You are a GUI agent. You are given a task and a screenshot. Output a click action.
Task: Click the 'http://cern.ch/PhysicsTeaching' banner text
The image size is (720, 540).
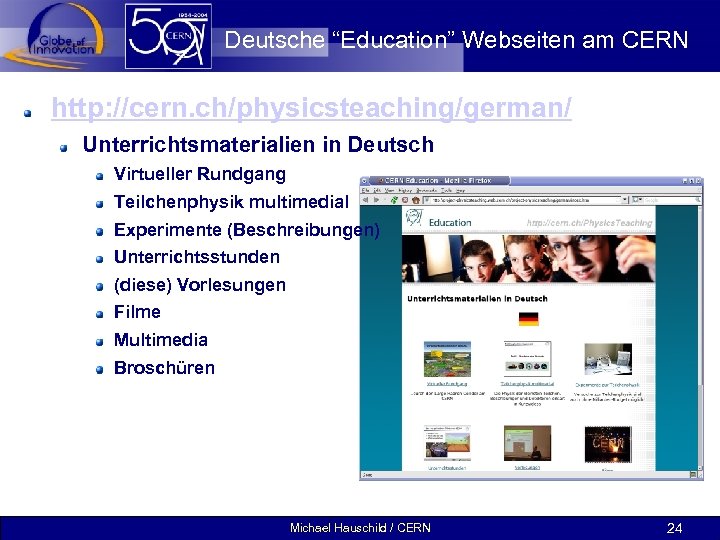pyautogui.click(x=590, y=223)
